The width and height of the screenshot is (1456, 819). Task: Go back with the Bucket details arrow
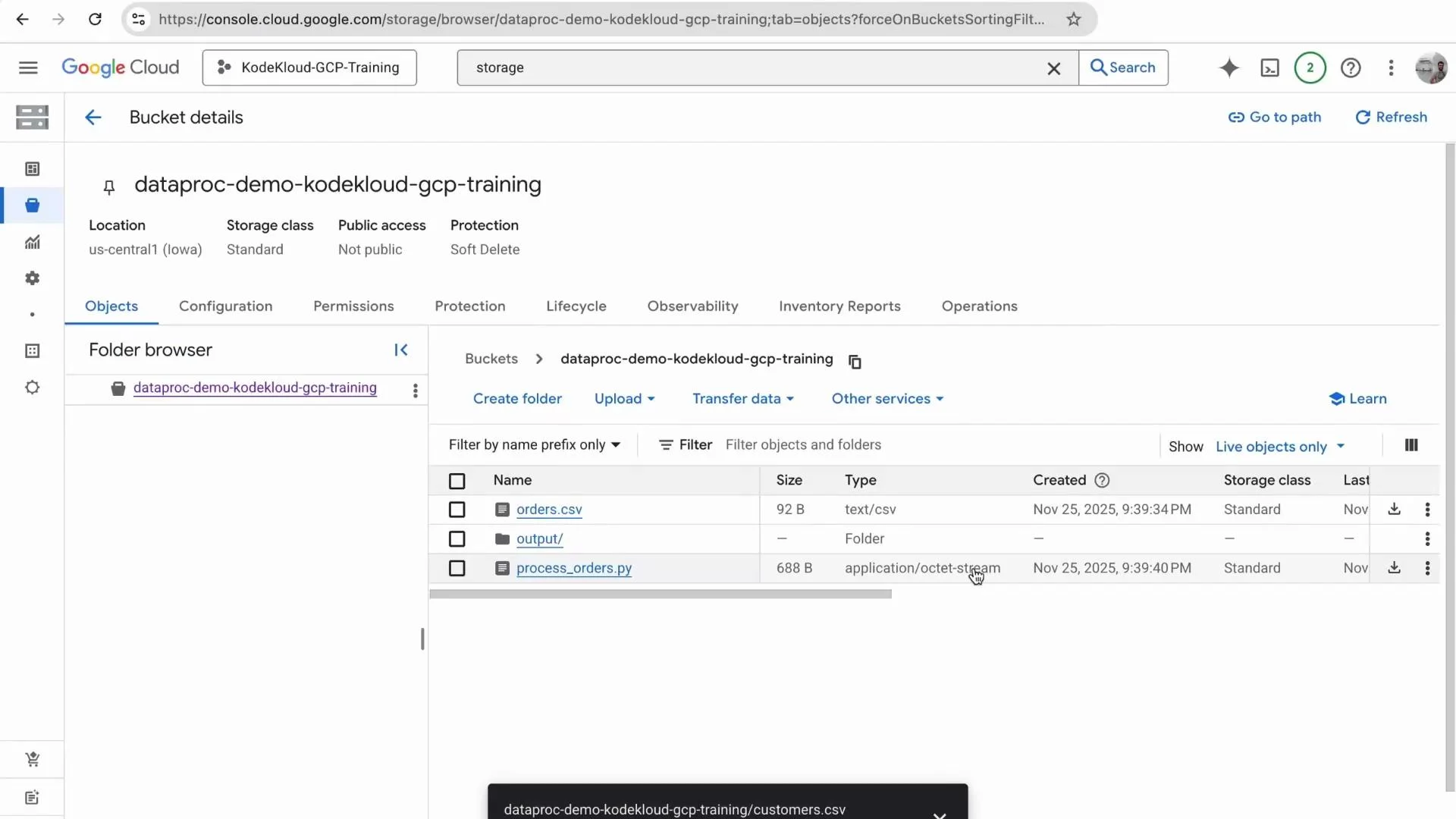pos(93,118)
